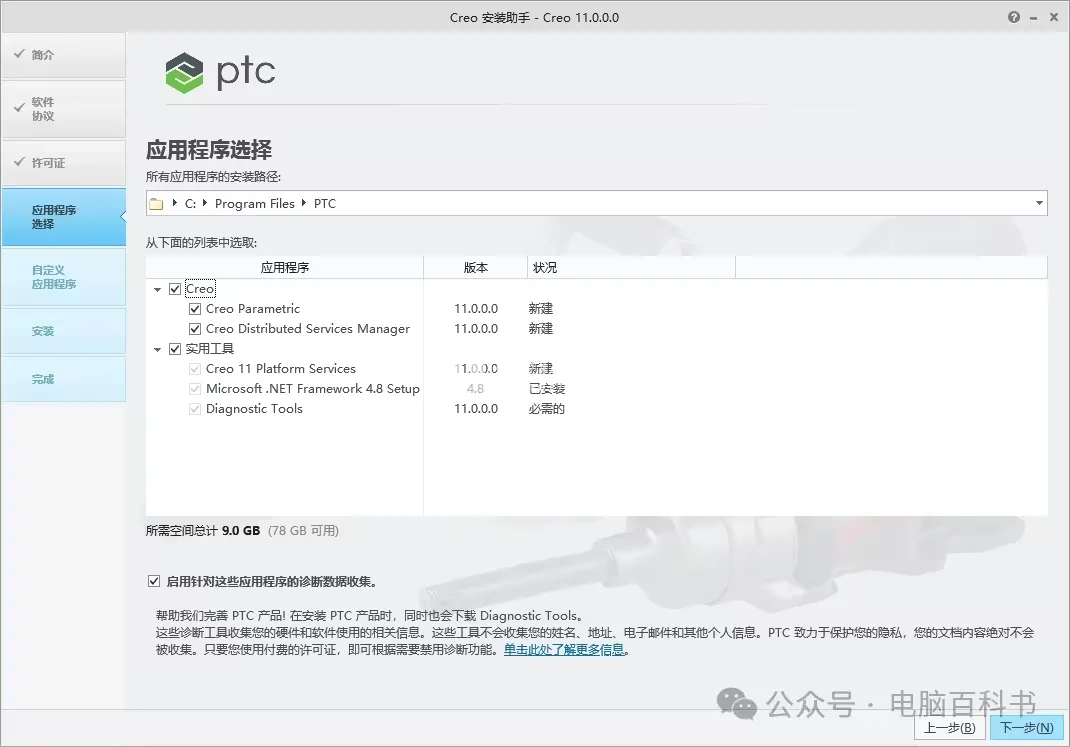Select the 应用程序选择 step
Screen dimensions: 1070x747
click(63, 217)
